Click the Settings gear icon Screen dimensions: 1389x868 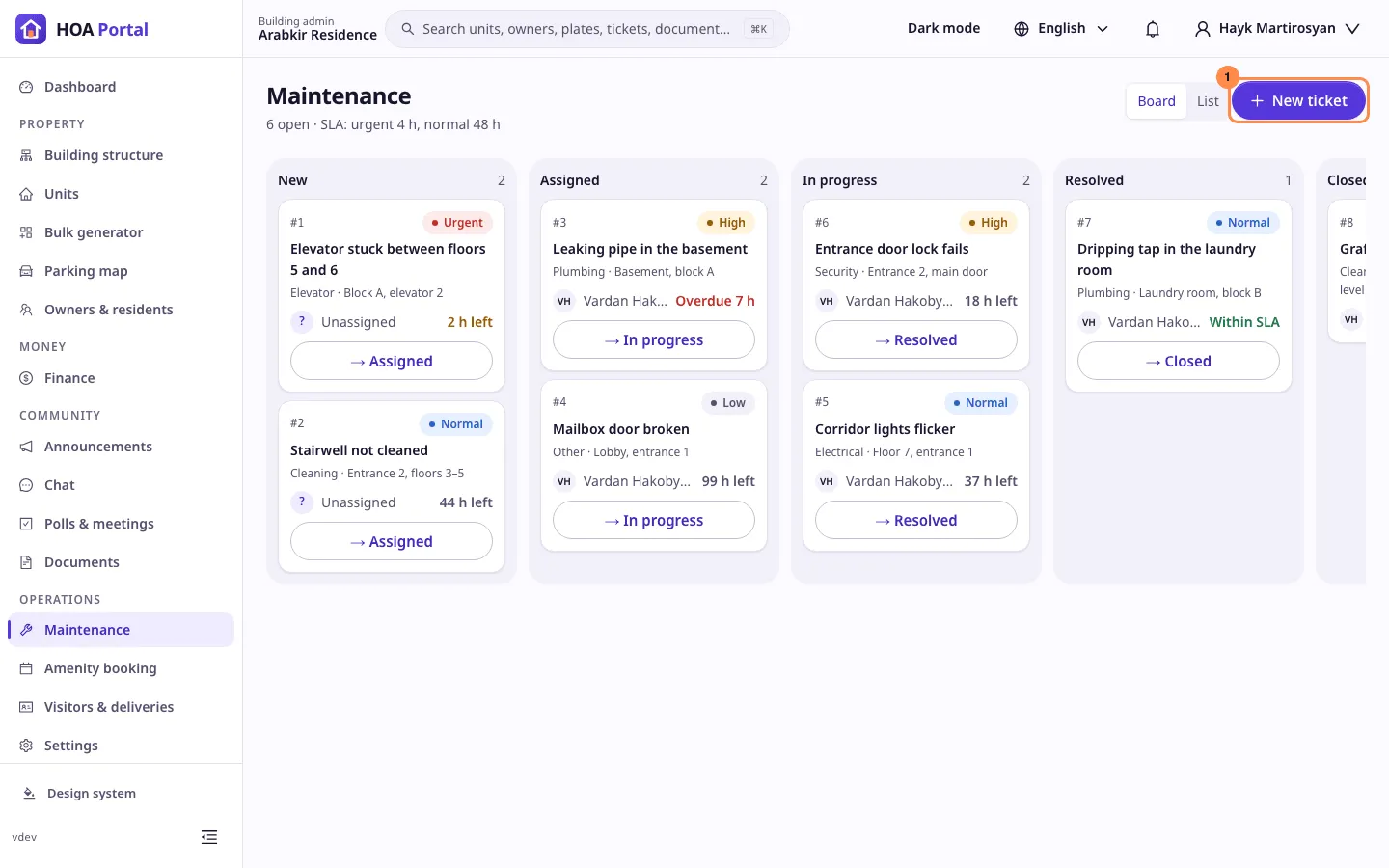26,746
